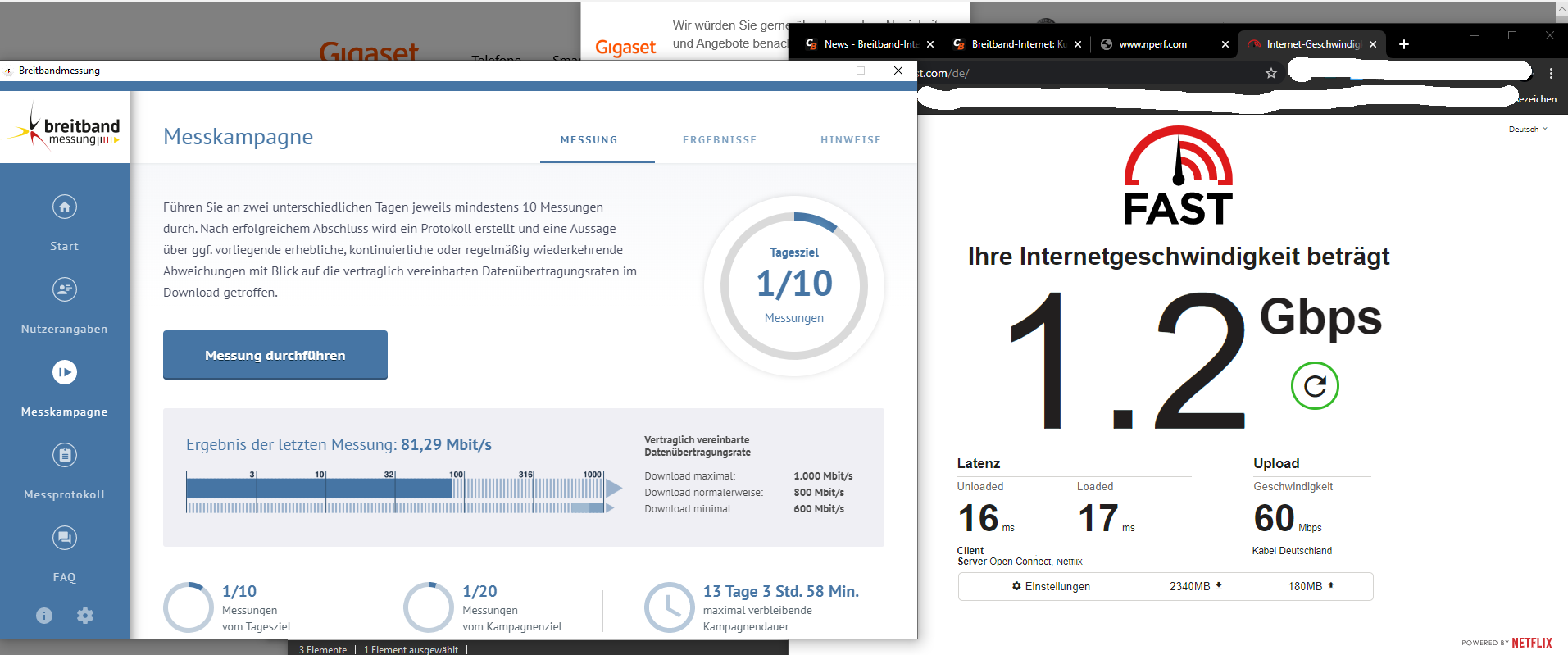Open settings gear icon in sidebar

pyautogui.click(x=85, y=616)
